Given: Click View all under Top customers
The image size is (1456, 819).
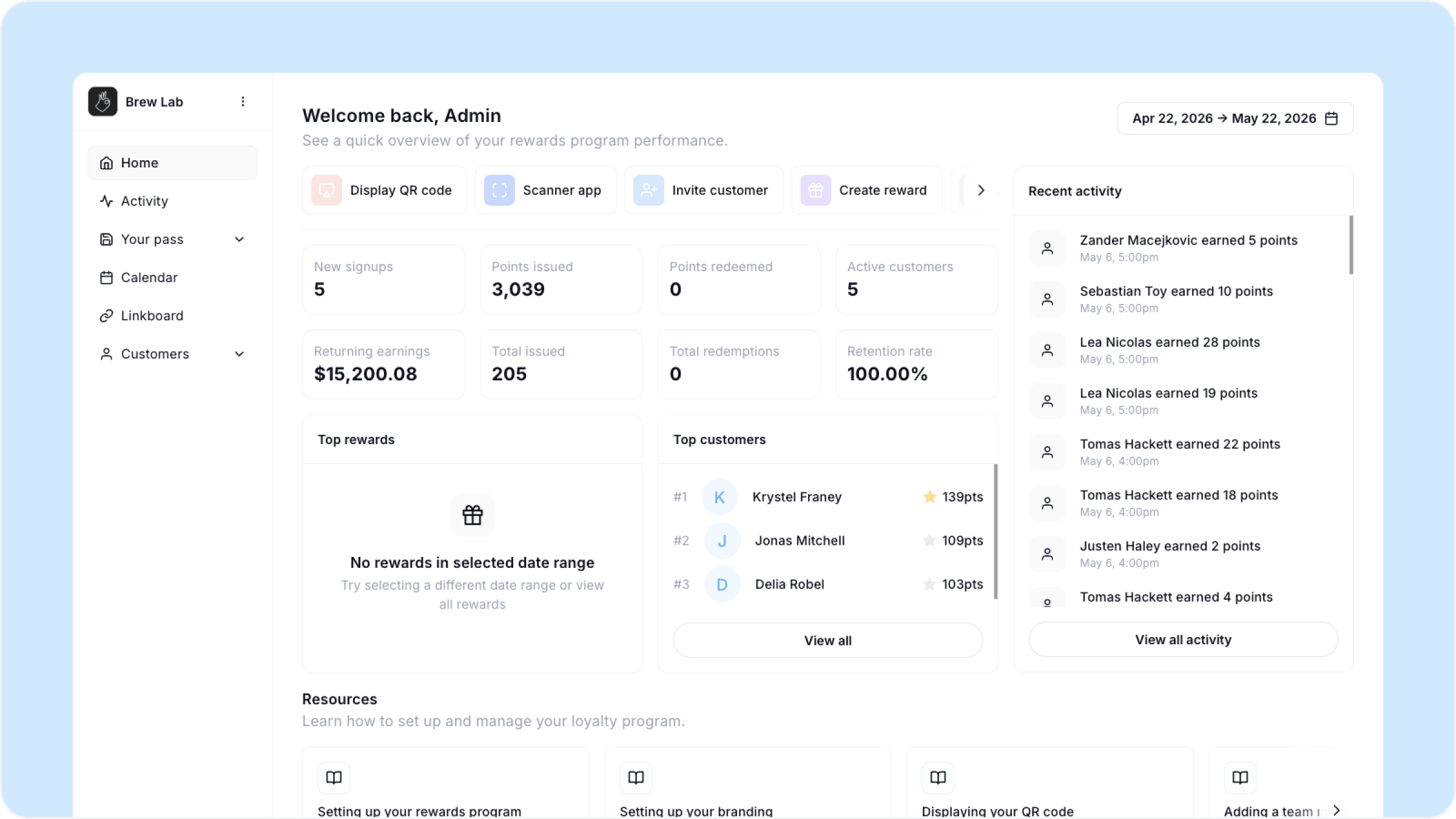Looking at the screenshot, I should coord(827,641).
